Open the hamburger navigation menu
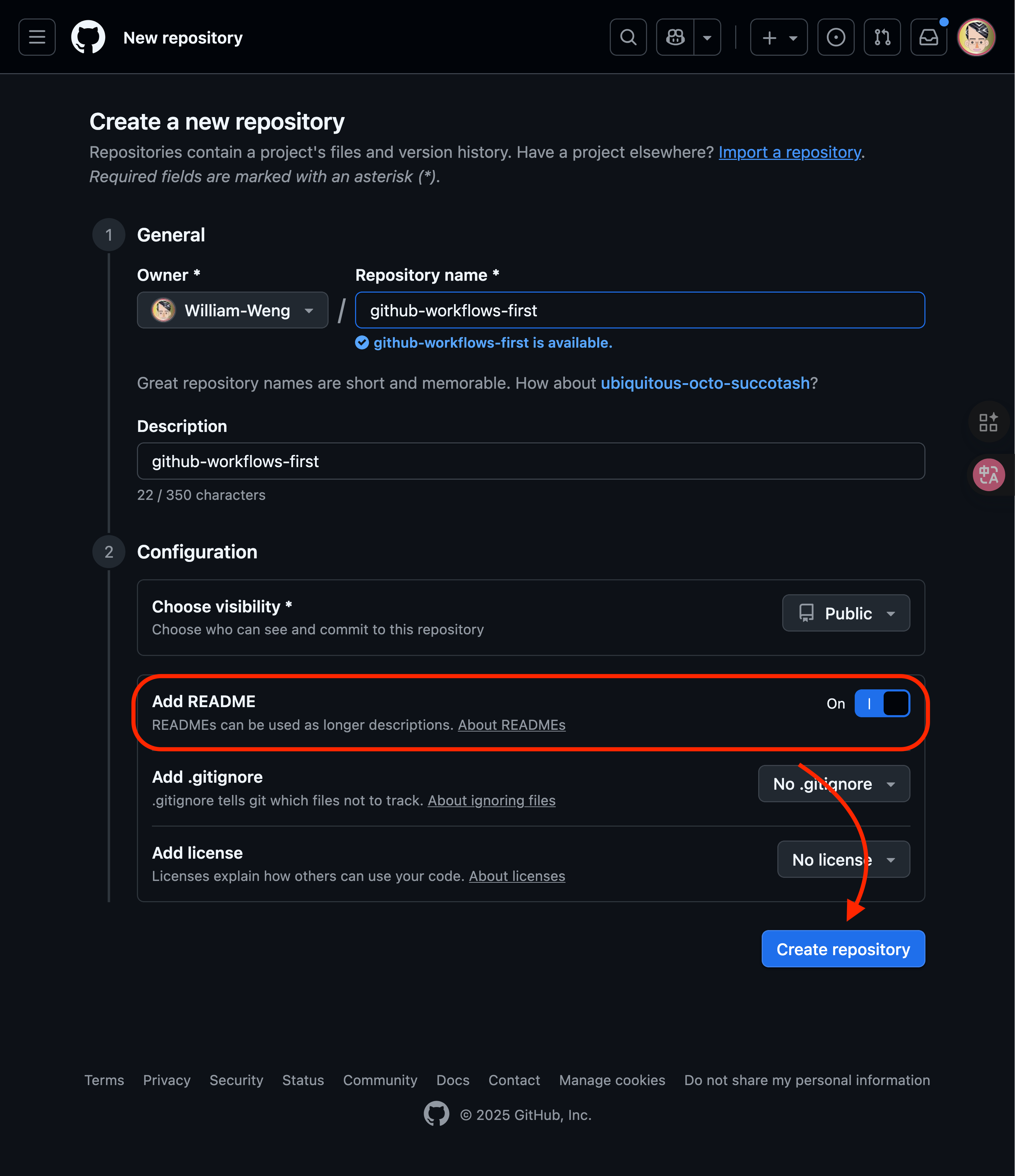This screenshot has width=1015, height=1176. [x=37, y=38]
